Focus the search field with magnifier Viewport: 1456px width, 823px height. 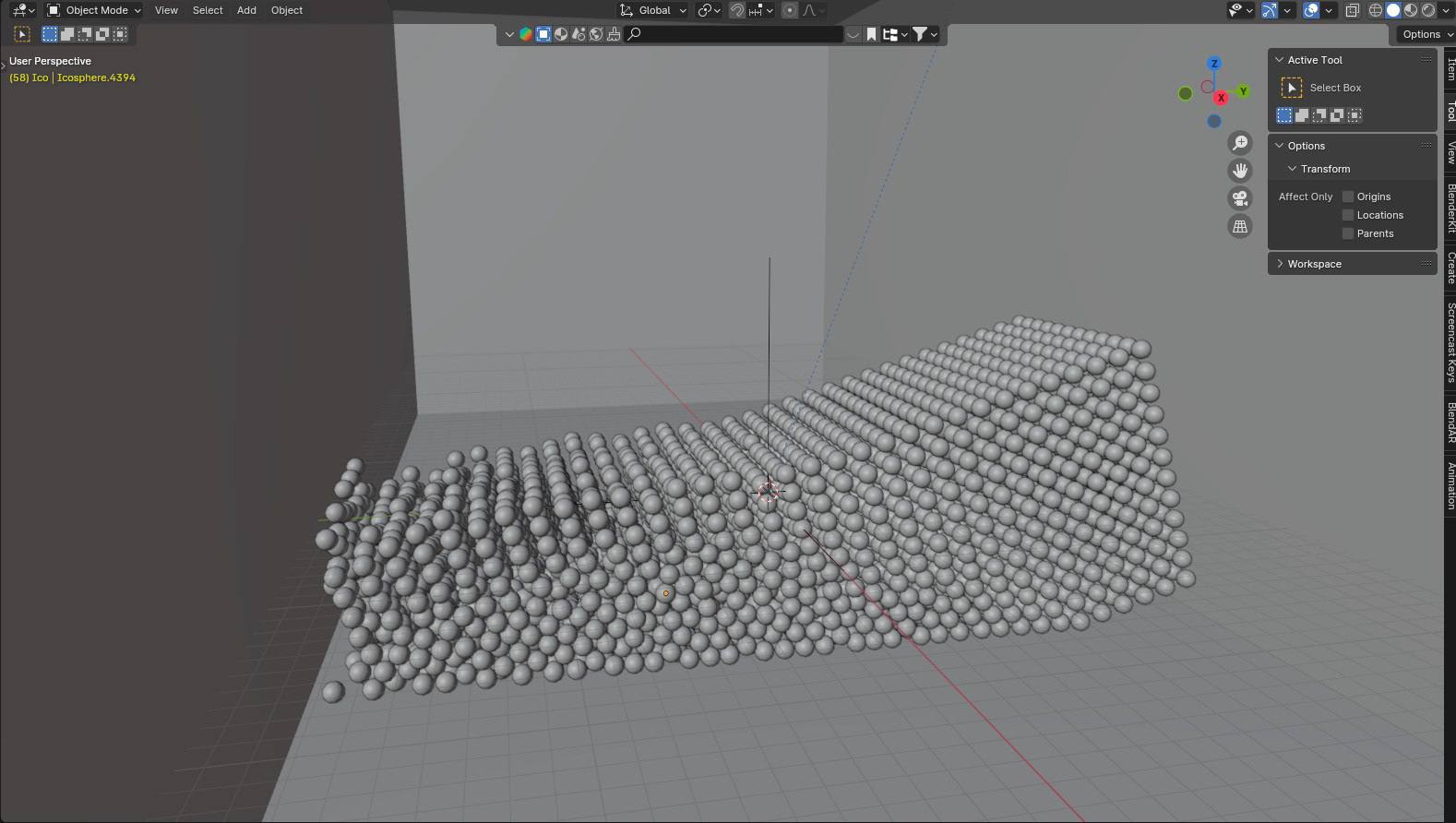(734, 34)
